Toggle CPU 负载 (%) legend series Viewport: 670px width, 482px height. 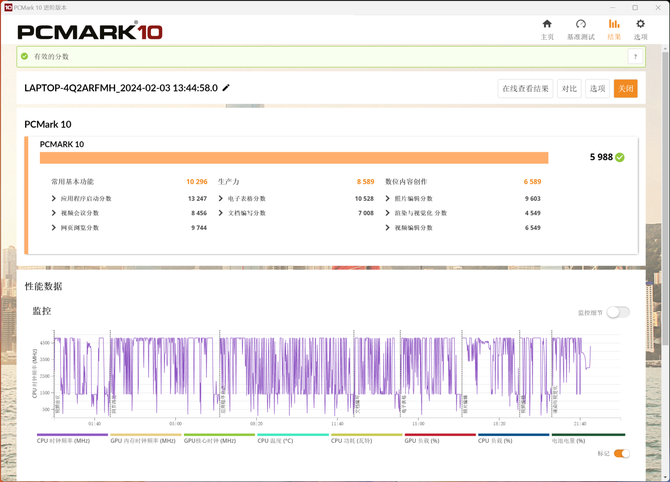click(x=513, y=438)
